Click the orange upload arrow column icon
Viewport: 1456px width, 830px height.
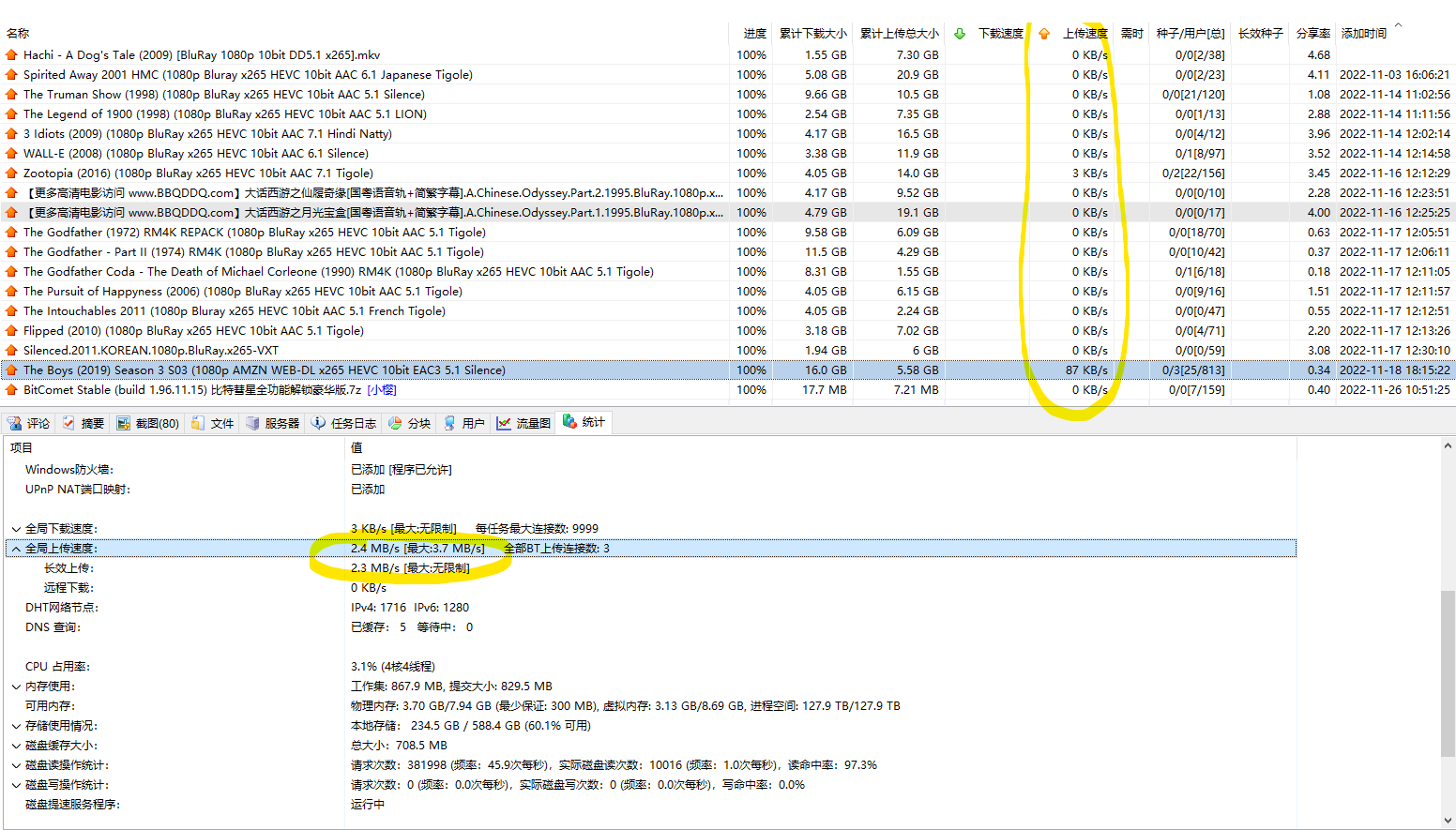point(1044,34)
